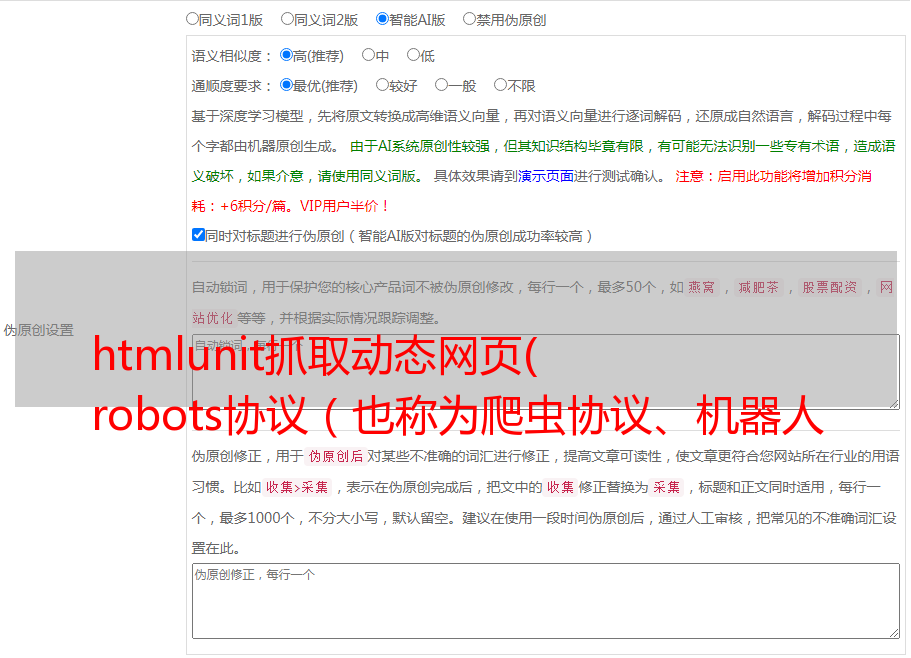Viewport: 911px width, 658px height.
Task: Focus the 伪原创修正 text area
Action: point(546,601)
